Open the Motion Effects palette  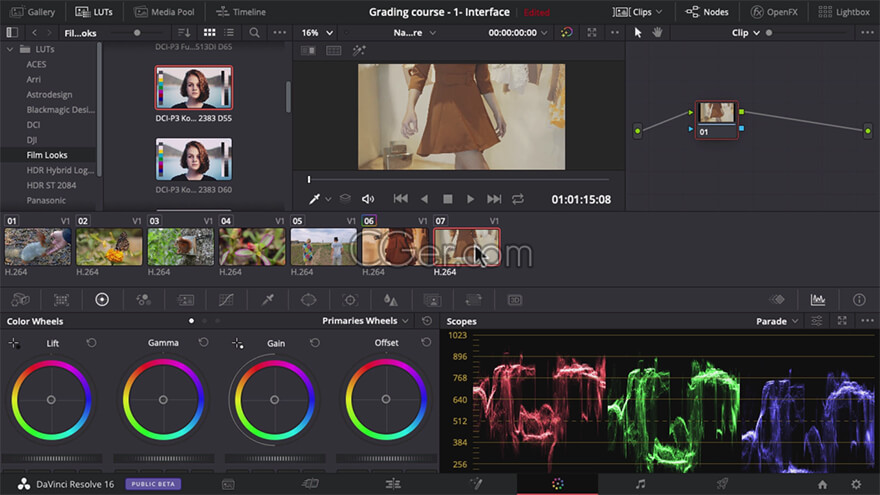(185, 300)
